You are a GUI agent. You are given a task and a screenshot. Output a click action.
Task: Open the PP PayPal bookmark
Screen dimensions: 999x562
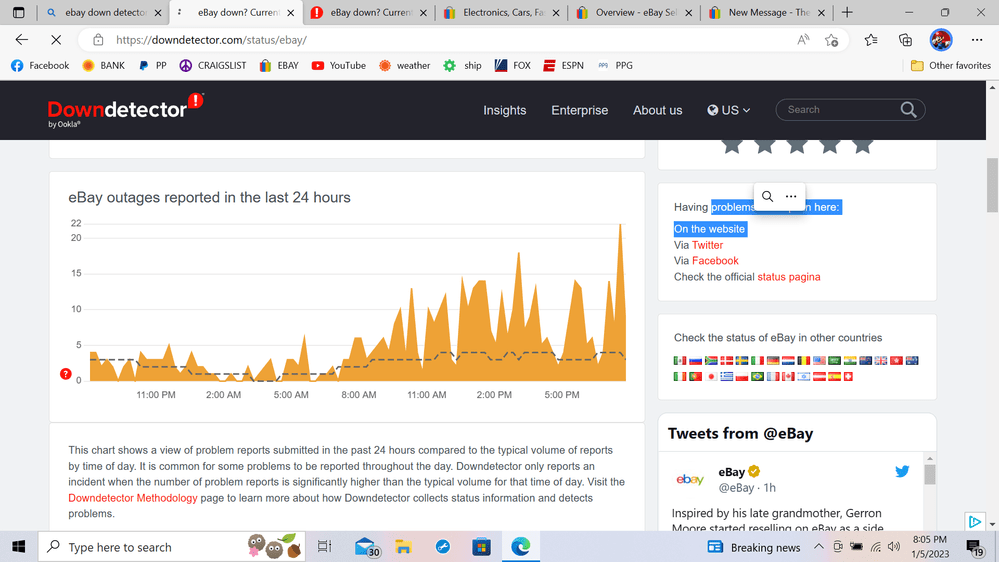pos(153,66)
